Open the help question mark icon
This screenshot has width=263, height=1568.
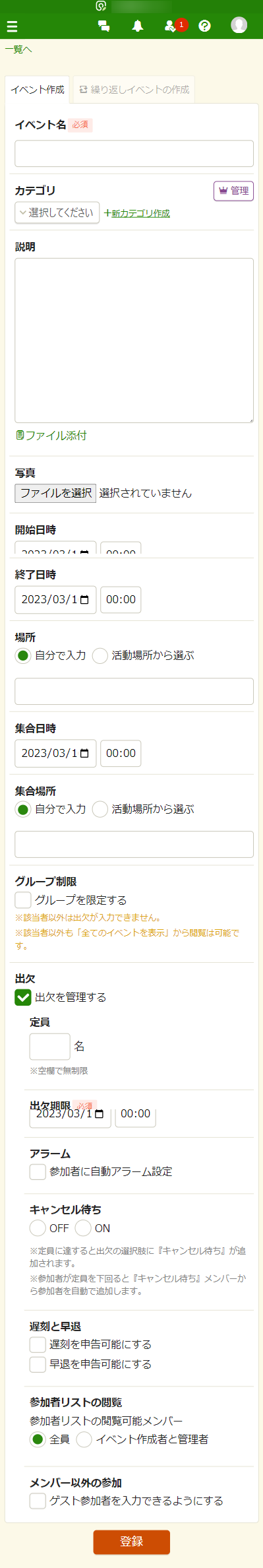[x=205, y=26]
